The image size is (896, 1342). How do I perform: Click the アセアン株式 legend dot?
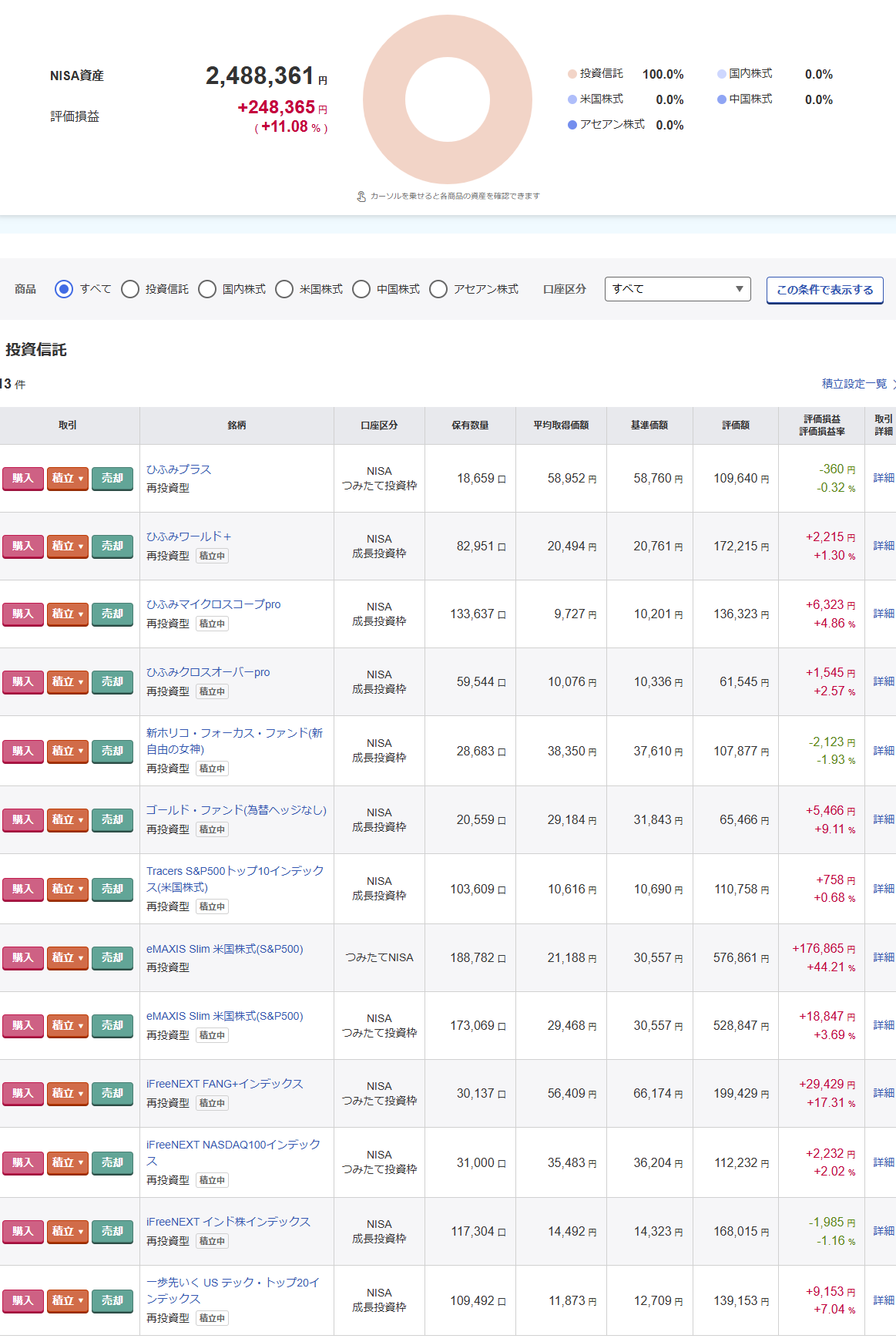572,125
